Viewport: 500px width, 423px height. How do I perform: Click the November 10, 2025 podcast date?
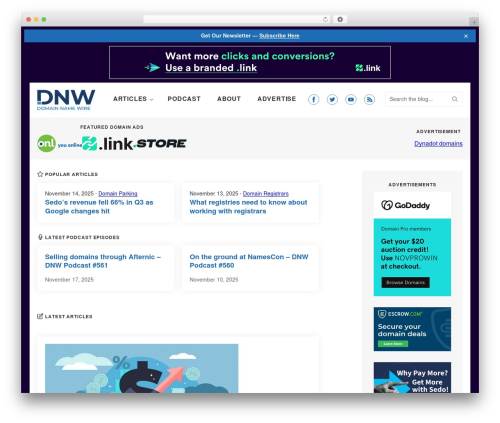tap(214, 280)
